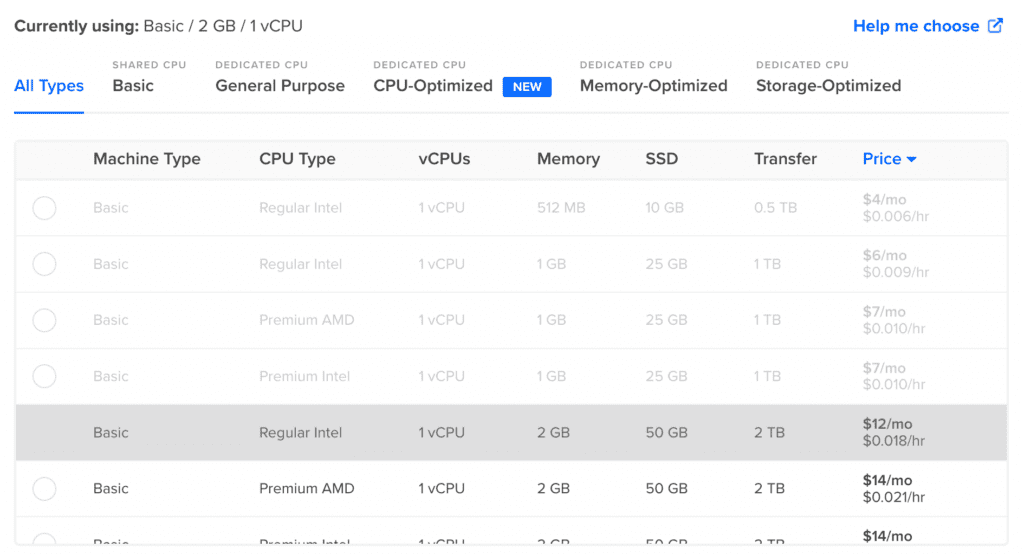Viewport: 1024px width, 554px height.
Task: Choose the $14/mo Premium AMD 2 GB radio button
Action: point(44,489)
